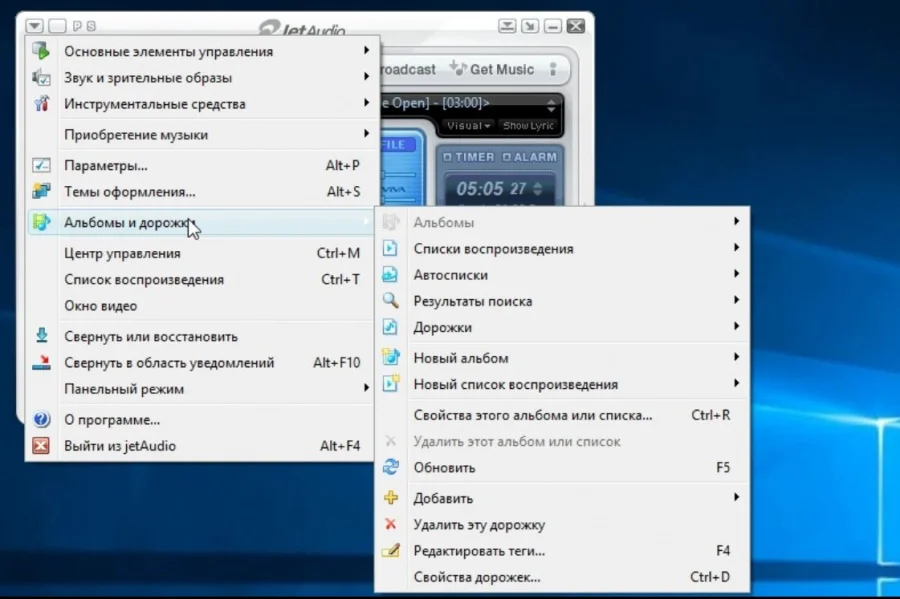Click the download arrow icon beside Свернуть или восстановить
This screenshot has height=599, width=900.
tap(41, 336)
